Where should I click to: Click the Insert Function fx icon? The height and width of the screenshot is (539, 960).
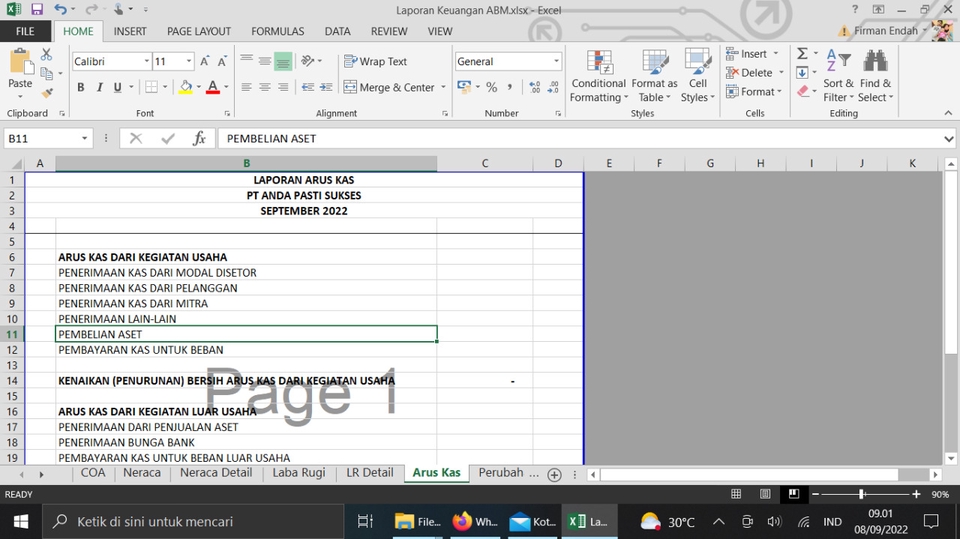pyautogui.click(x=199, y=138)
